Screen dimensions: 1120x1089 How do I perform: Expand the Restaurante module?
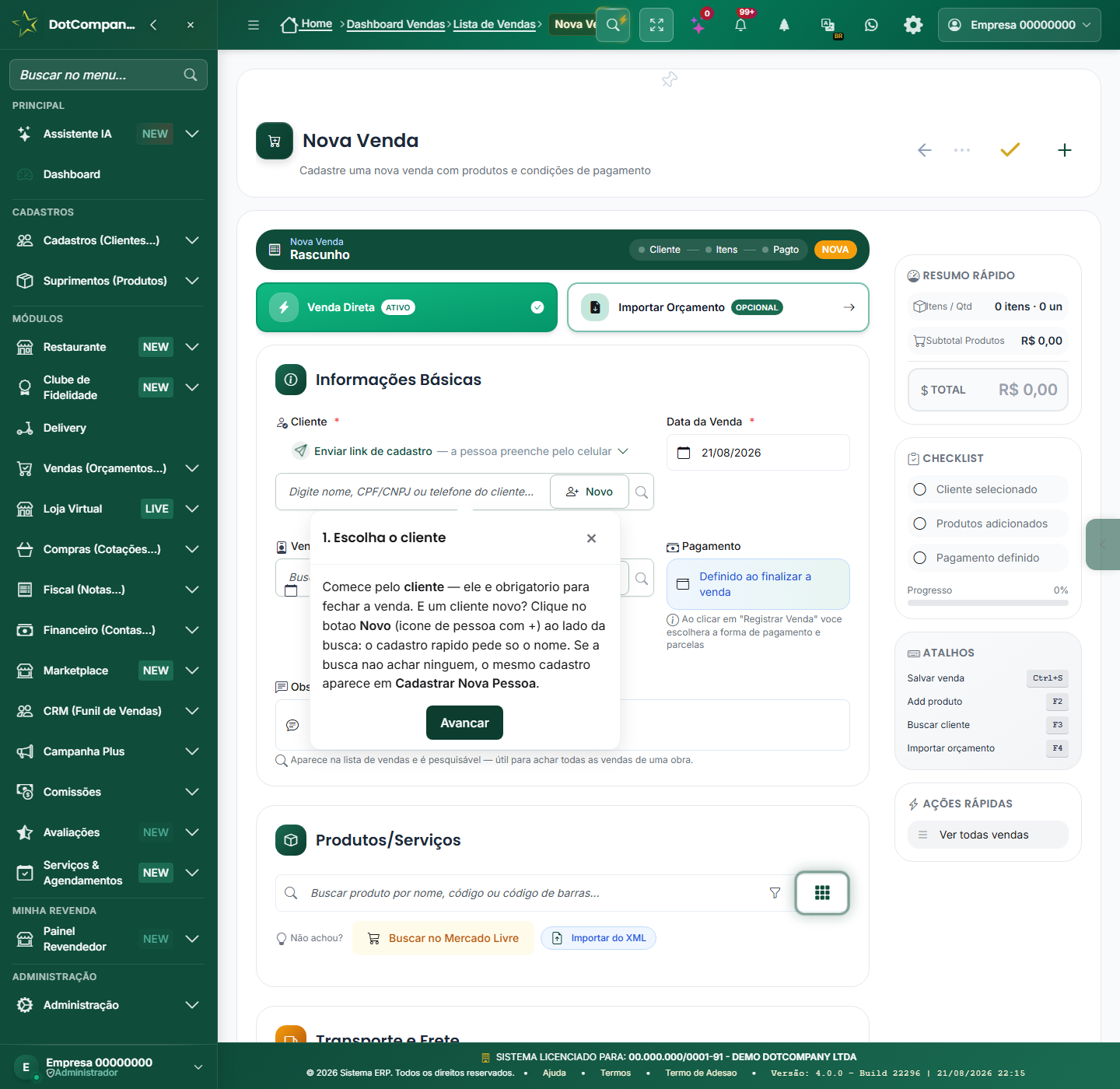click(192, 347)
